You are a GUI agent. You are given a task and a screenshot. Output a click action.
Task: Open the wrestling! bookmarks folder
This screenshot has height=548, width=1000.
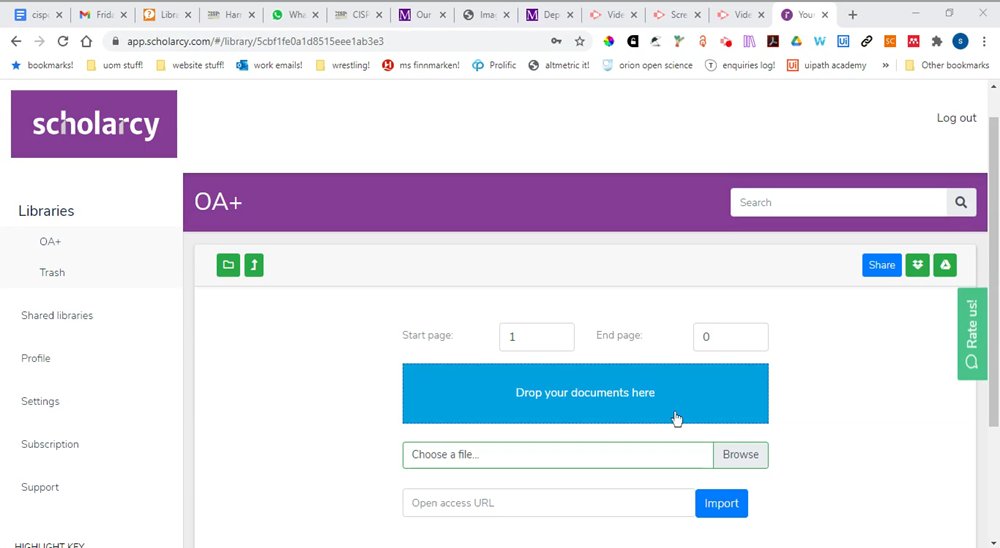click(342, 65)
